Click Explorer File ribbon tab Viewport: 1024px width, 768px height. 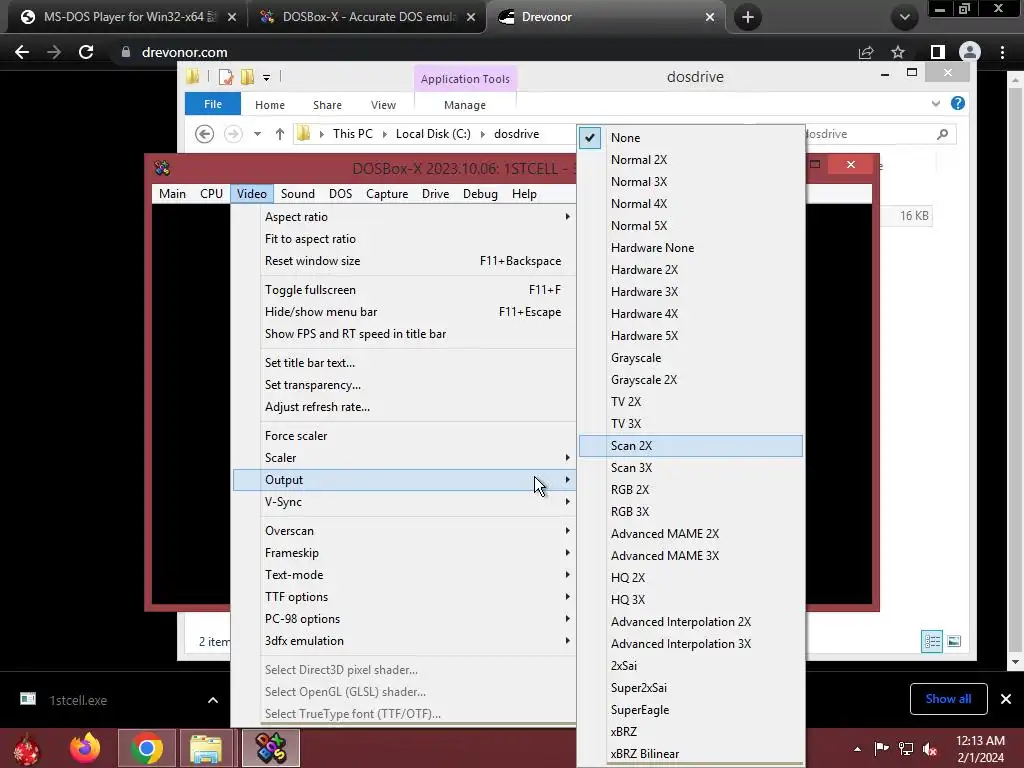click(x=213, y=104)
